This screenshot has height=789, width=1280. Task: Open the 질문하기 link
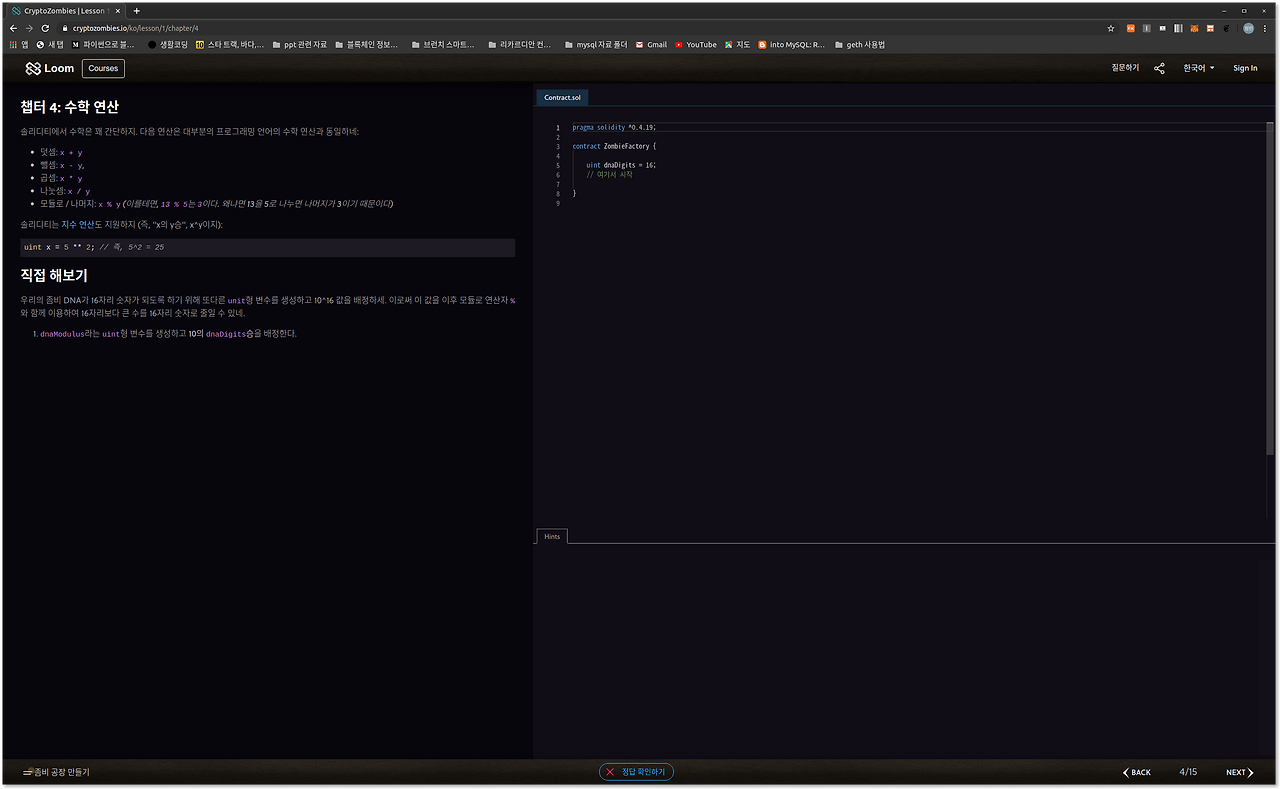coord(1125,68)
